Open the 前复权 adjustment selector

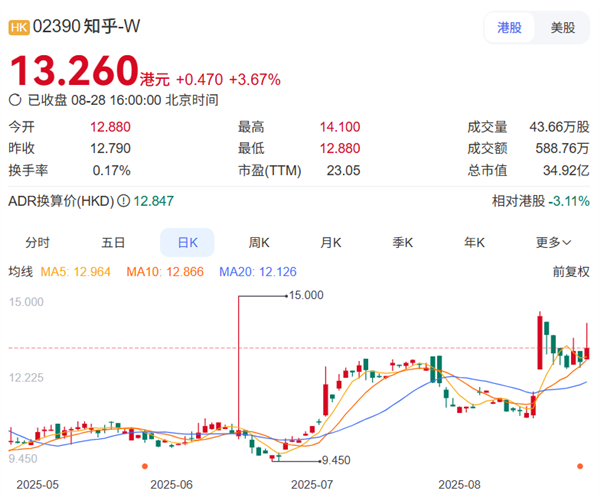pos(569,271)
